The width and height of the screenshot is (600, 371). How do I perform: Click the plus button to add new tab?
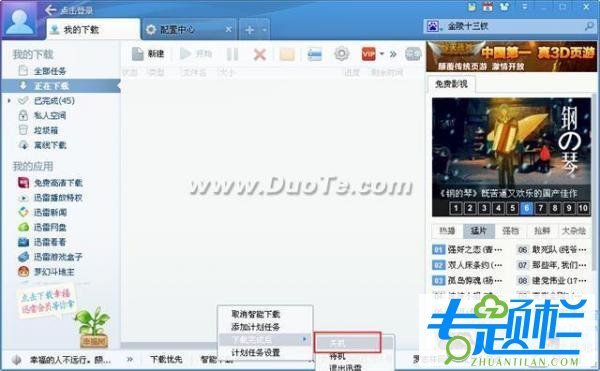pyautogui.click(x=249, y=30)
